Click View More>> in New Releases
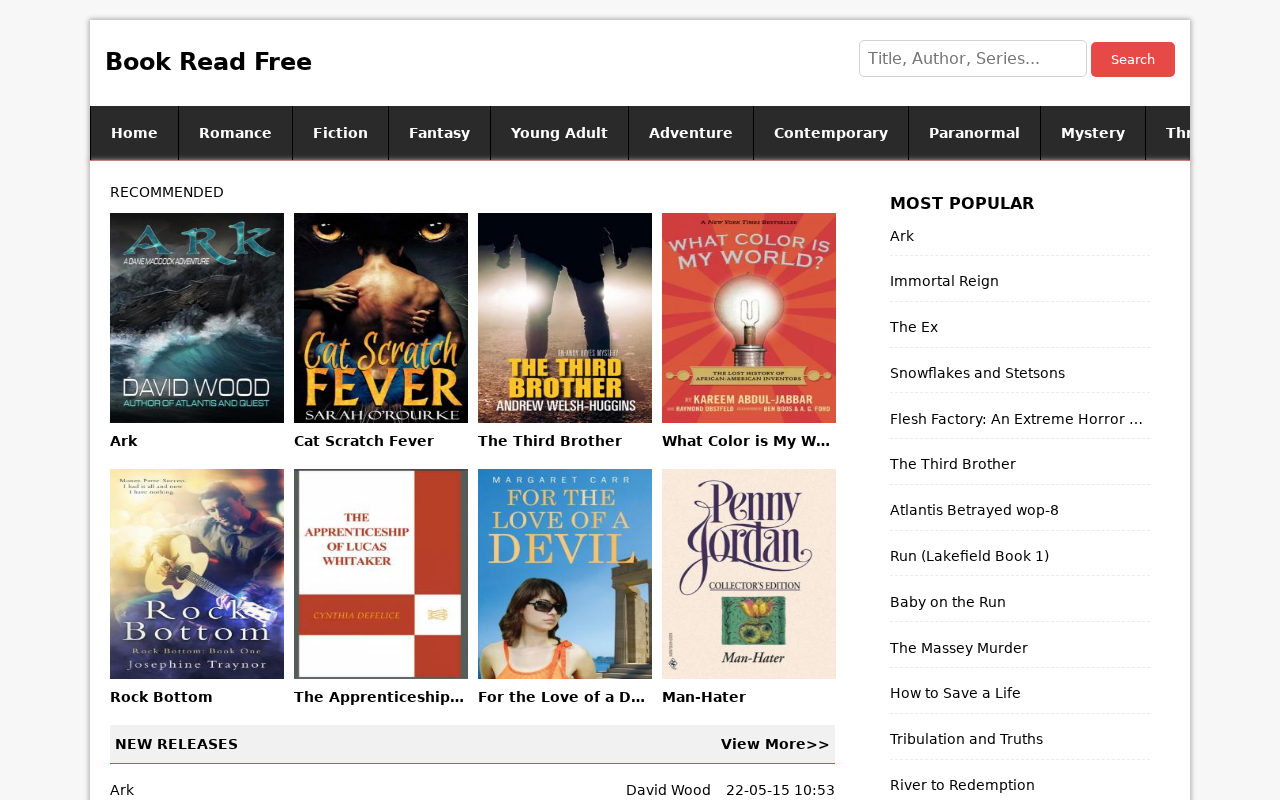The width and height of the screenshot is (1280, 800). [775, 744]
